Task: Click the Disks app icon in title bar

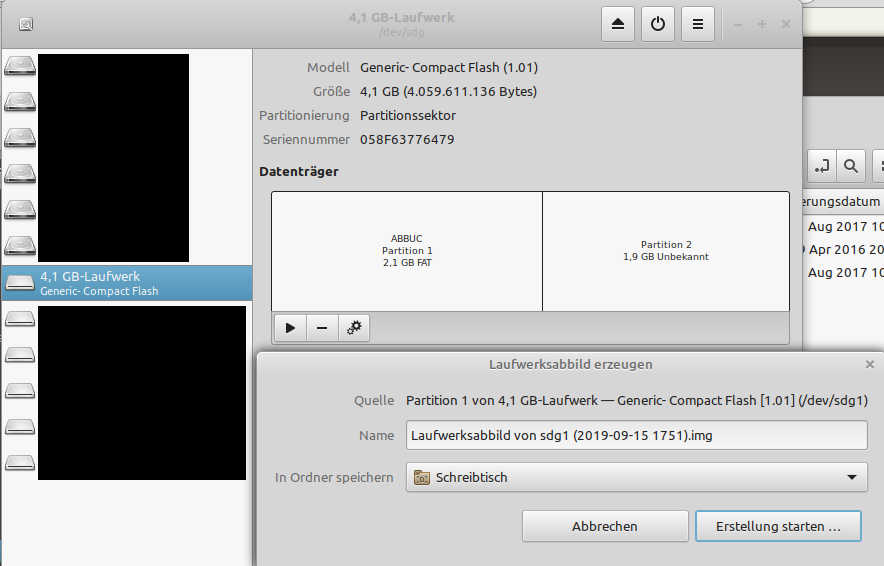Action: tap(26, 24)
